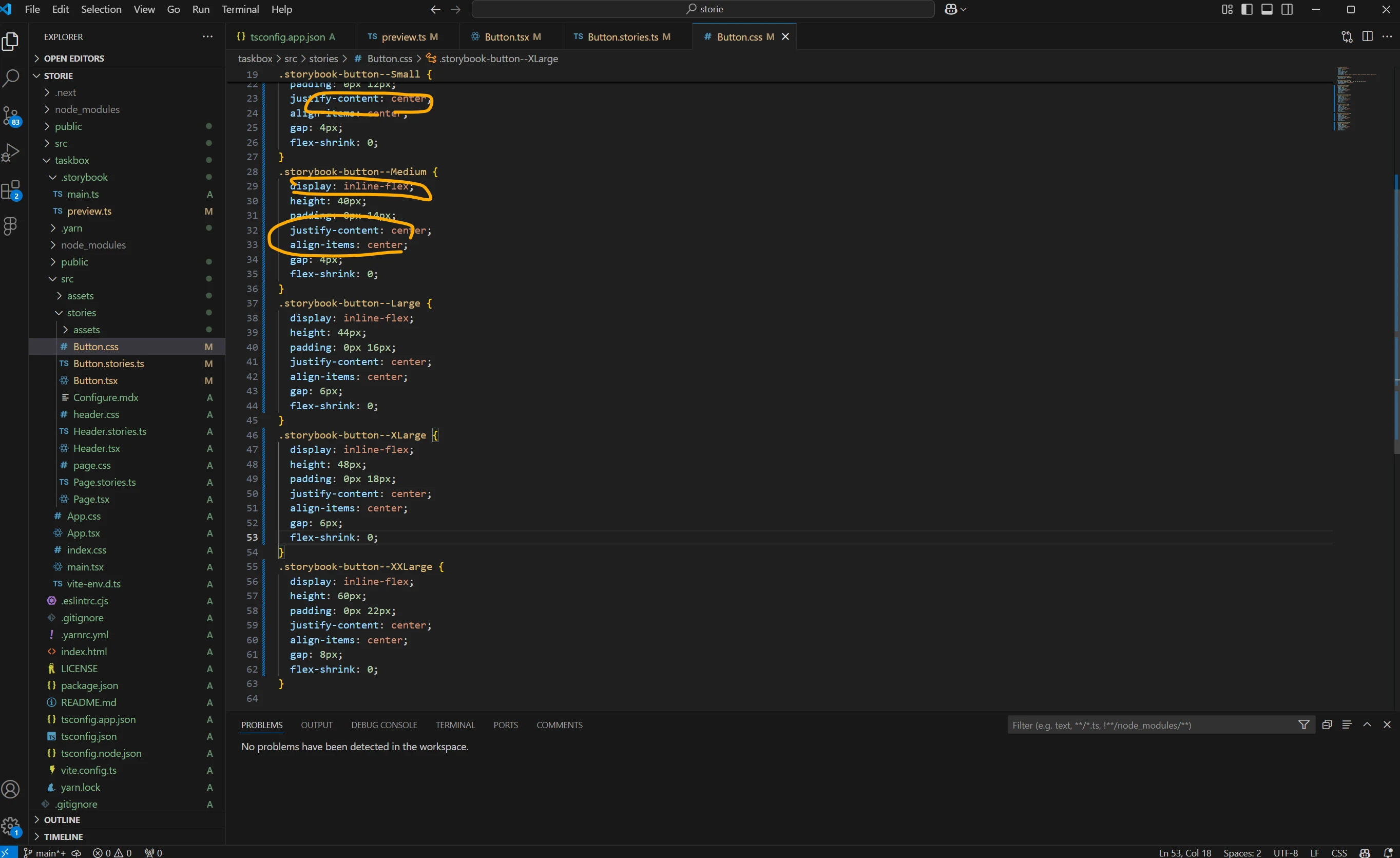Change Spaces: 2 indentation setting
This screenshot has height=858, width=1400.
click(1242, 852)
